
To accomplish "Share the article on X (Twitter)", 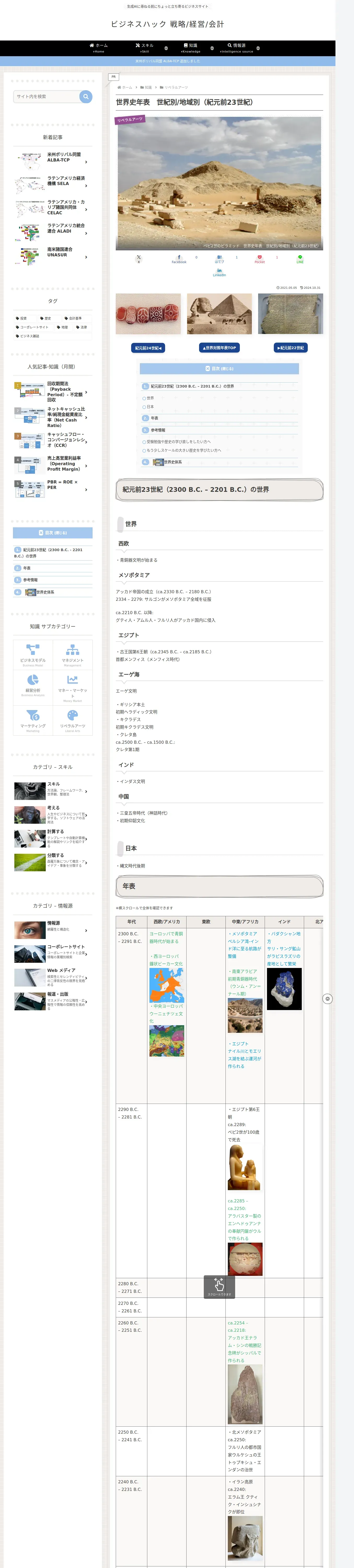I will 139,259.
